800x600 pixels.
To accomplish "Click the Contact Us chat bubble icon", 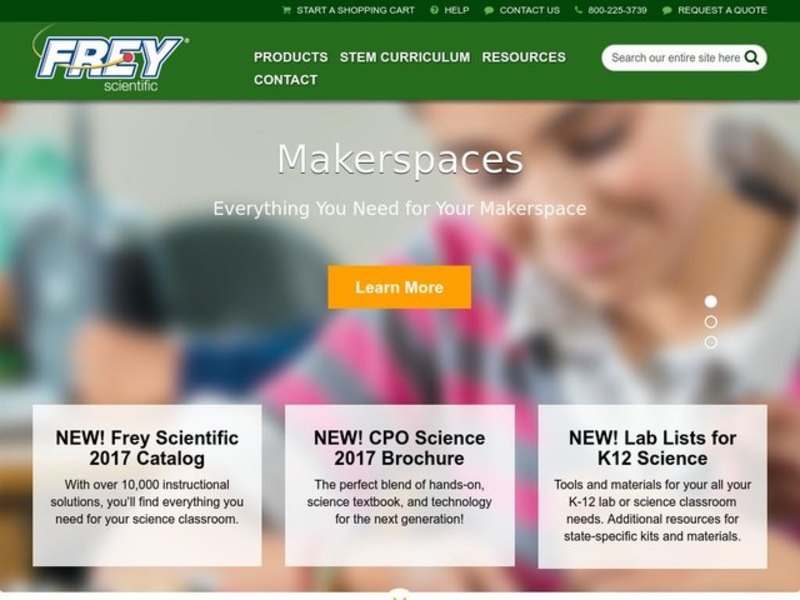I will [489, 10].
